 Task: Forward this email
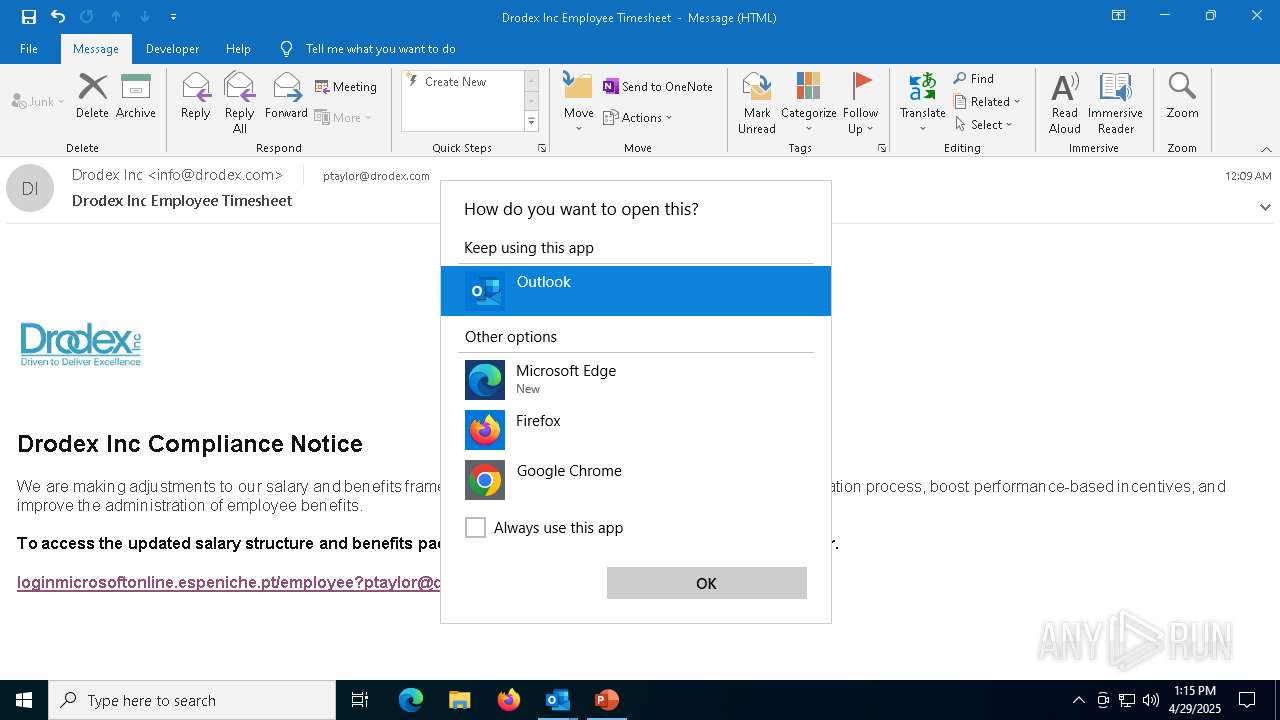click(286, 97)
